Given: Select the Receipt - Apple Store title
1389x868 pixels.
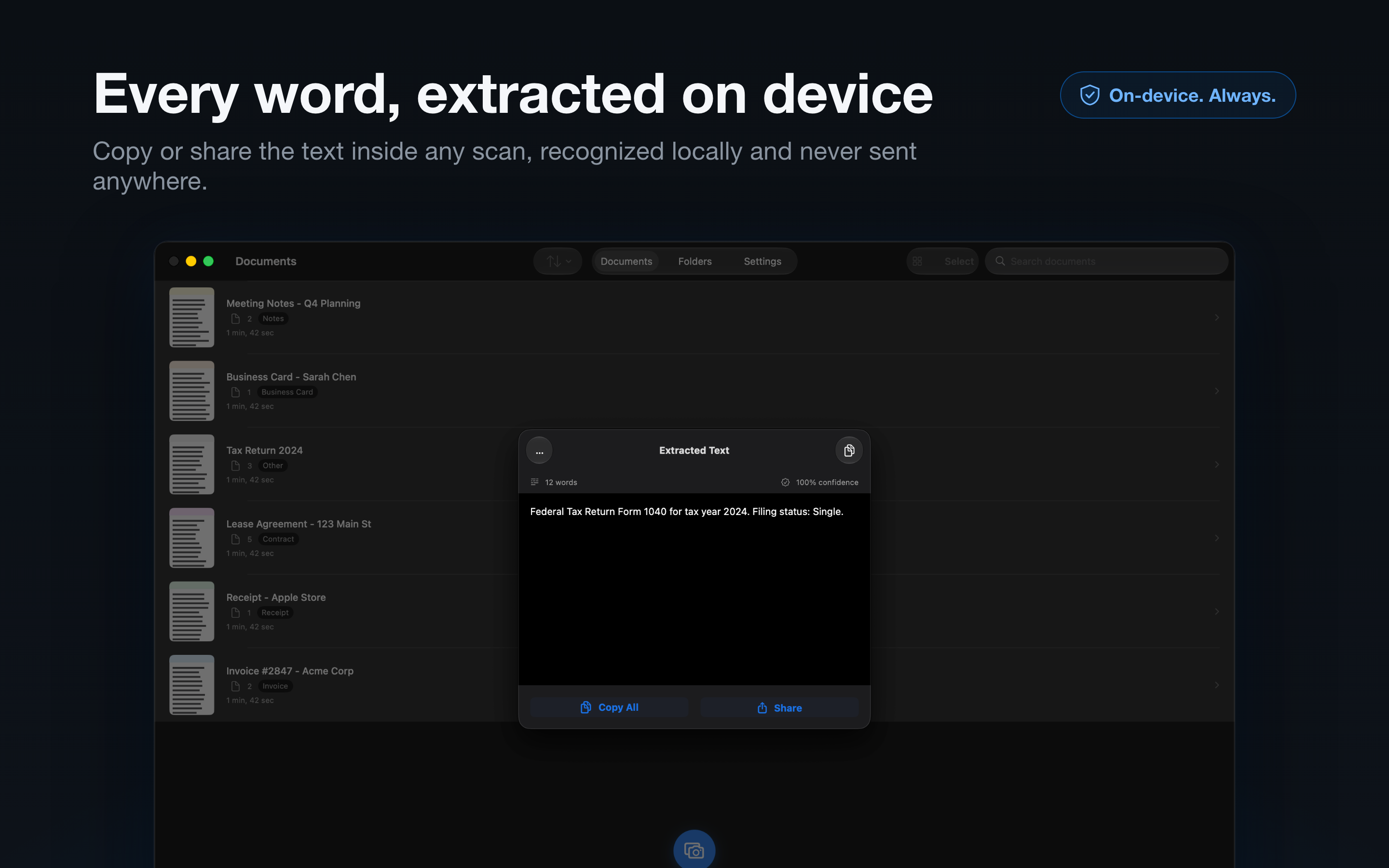Looking at the screenshot, I should pos(276,597).
